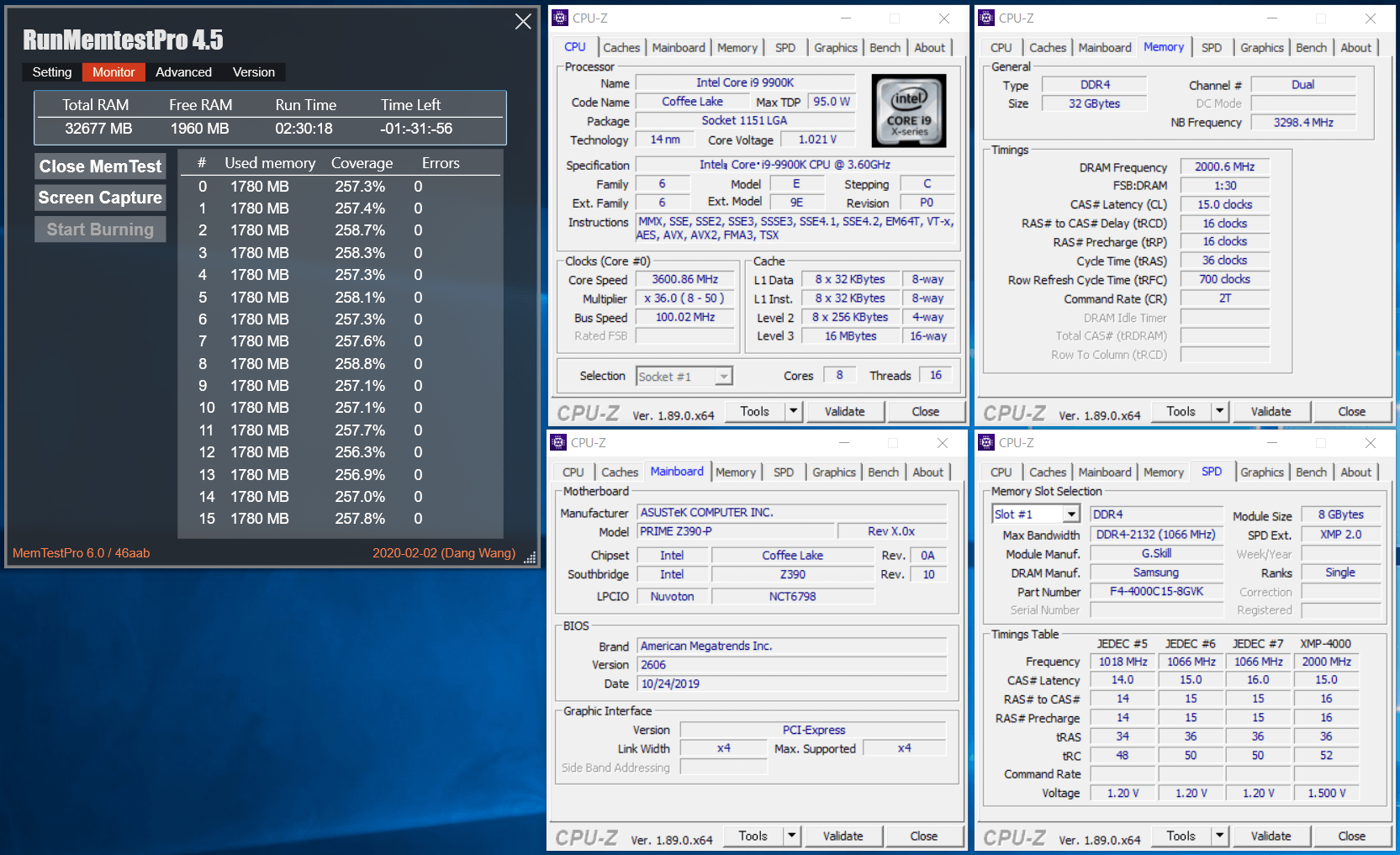
Task: Click the NB Frequency 3298.4 MHz value
Action: point(1303,122)
